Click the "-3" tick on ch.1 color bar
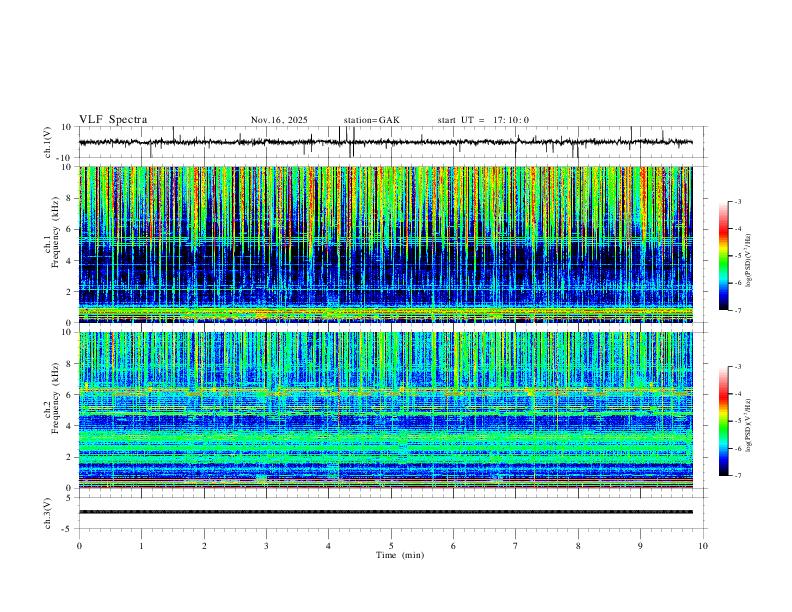The height and width of the screenshot is (612, 792). point(738,201)
